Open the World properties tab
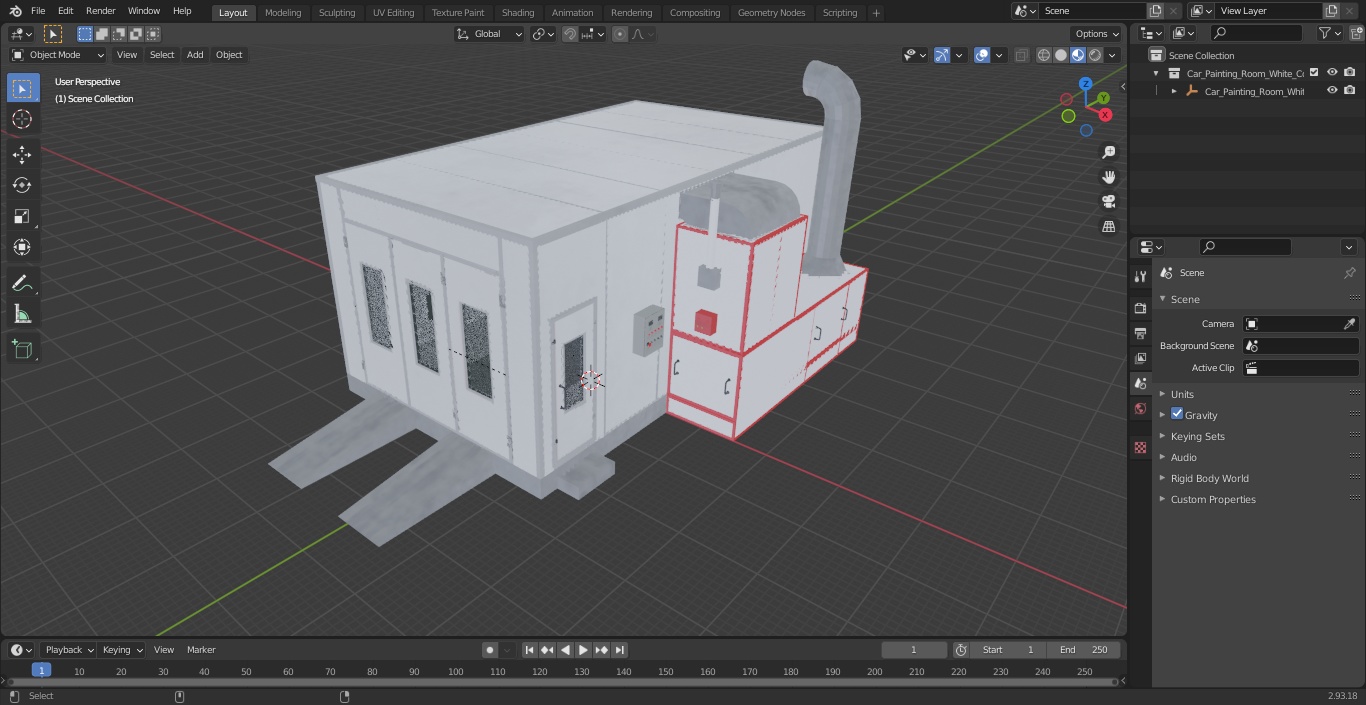 coord(1140,408)
